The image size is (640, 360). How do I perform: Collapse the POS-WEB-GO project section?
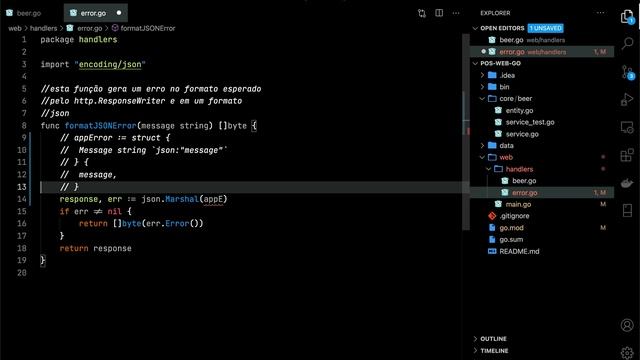click(475, 63)
